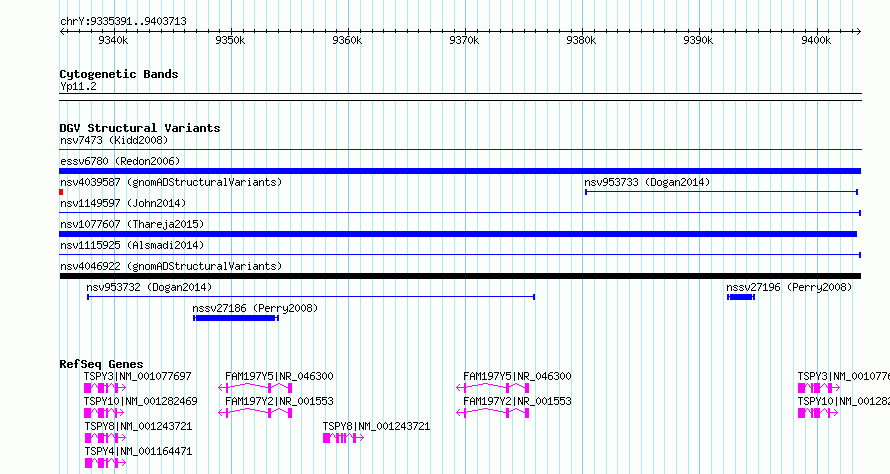The image size is (890, 474).
Task: Open the DGV Structural Variants track title
Action: (140, 128)
